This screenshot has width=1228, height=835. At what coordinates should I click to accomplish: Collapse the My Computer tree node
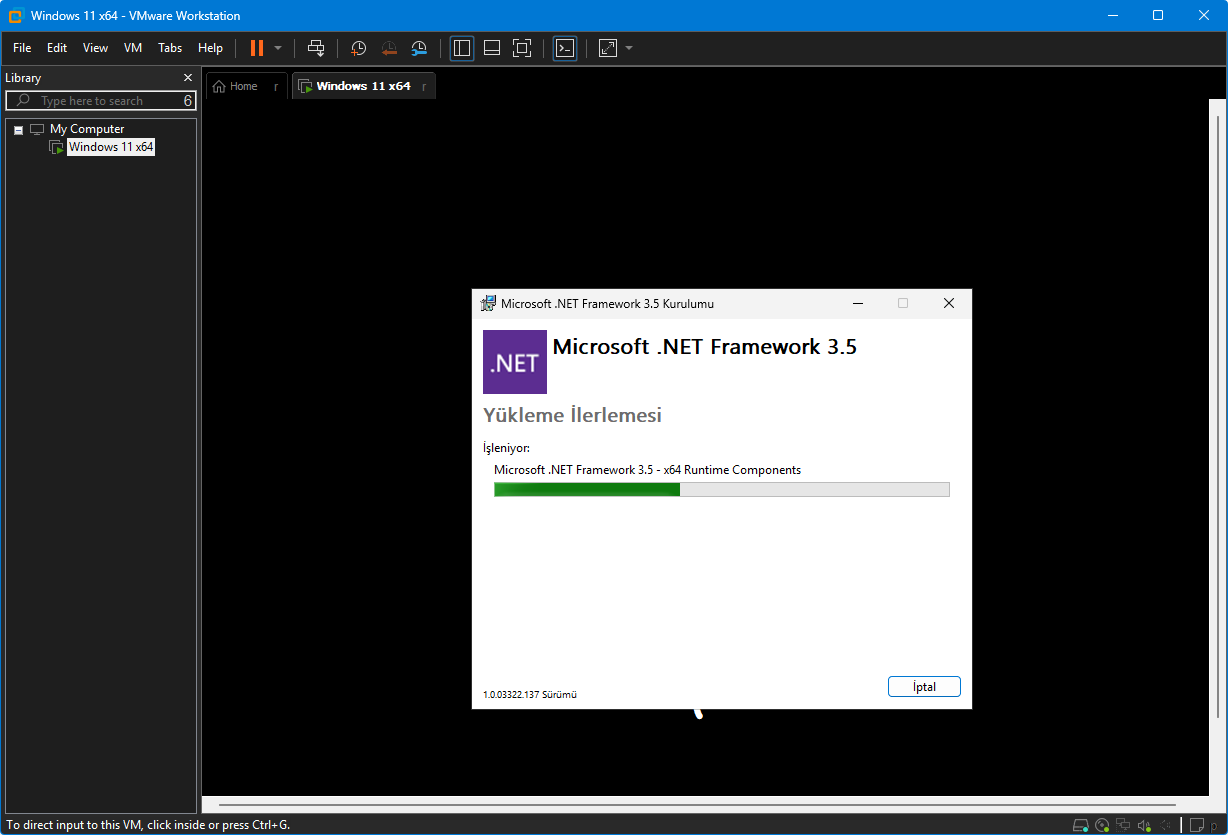(x=18, y=130)
